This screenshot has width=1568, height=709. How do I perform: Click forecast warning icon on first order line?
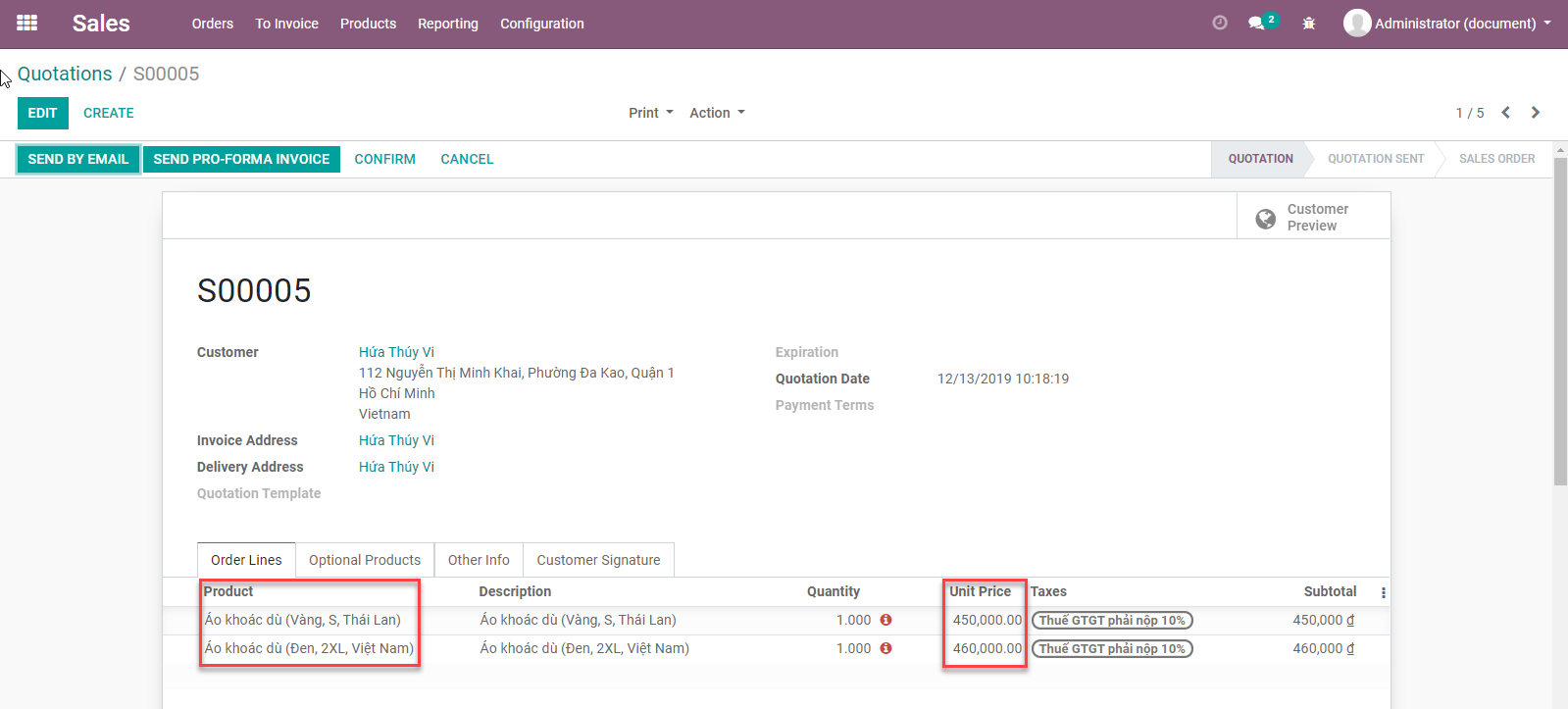point(885,620)
